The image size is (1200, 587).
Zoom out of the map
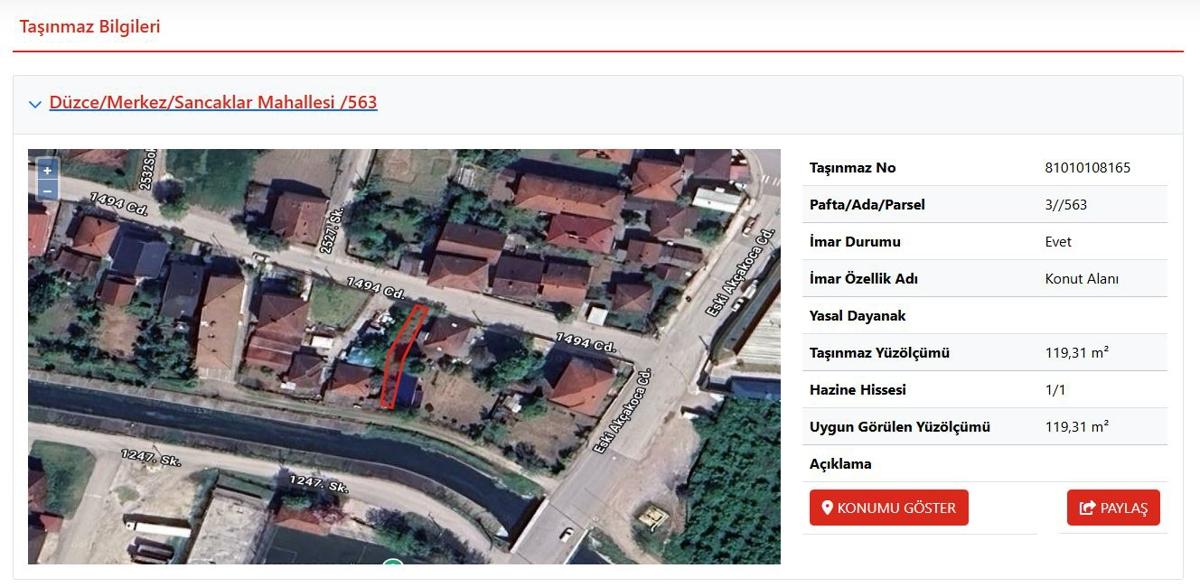tap(47, 190)
